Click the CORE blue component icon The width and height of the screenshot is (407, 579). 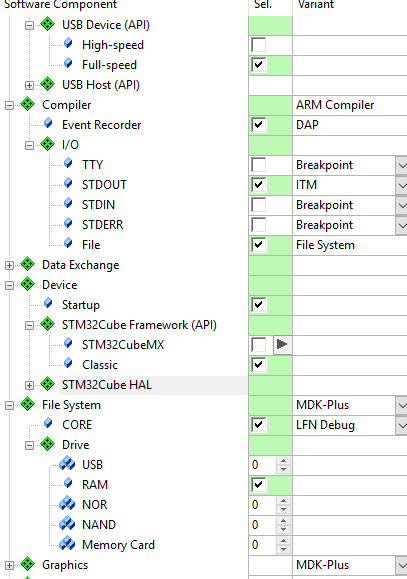(48, 423)
